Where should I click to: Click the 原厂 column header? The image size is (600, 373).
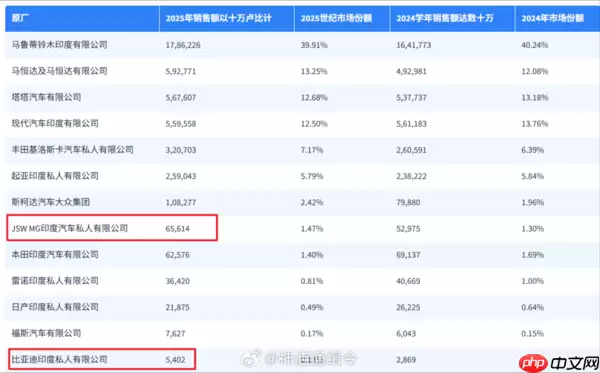20,18
